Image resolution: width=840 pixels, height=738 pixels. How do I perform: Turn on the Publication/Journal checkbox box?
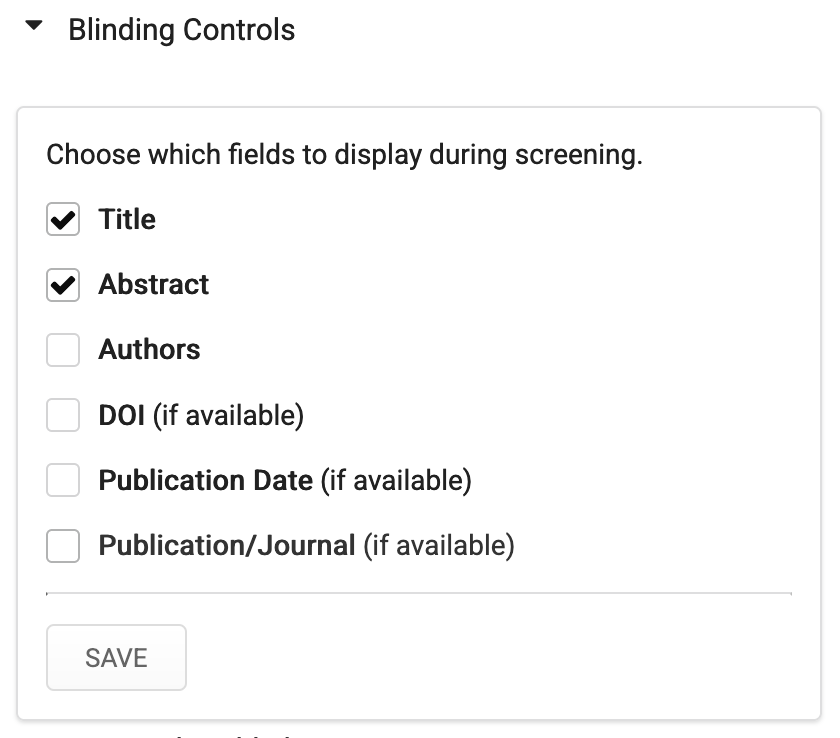[63, 546]
